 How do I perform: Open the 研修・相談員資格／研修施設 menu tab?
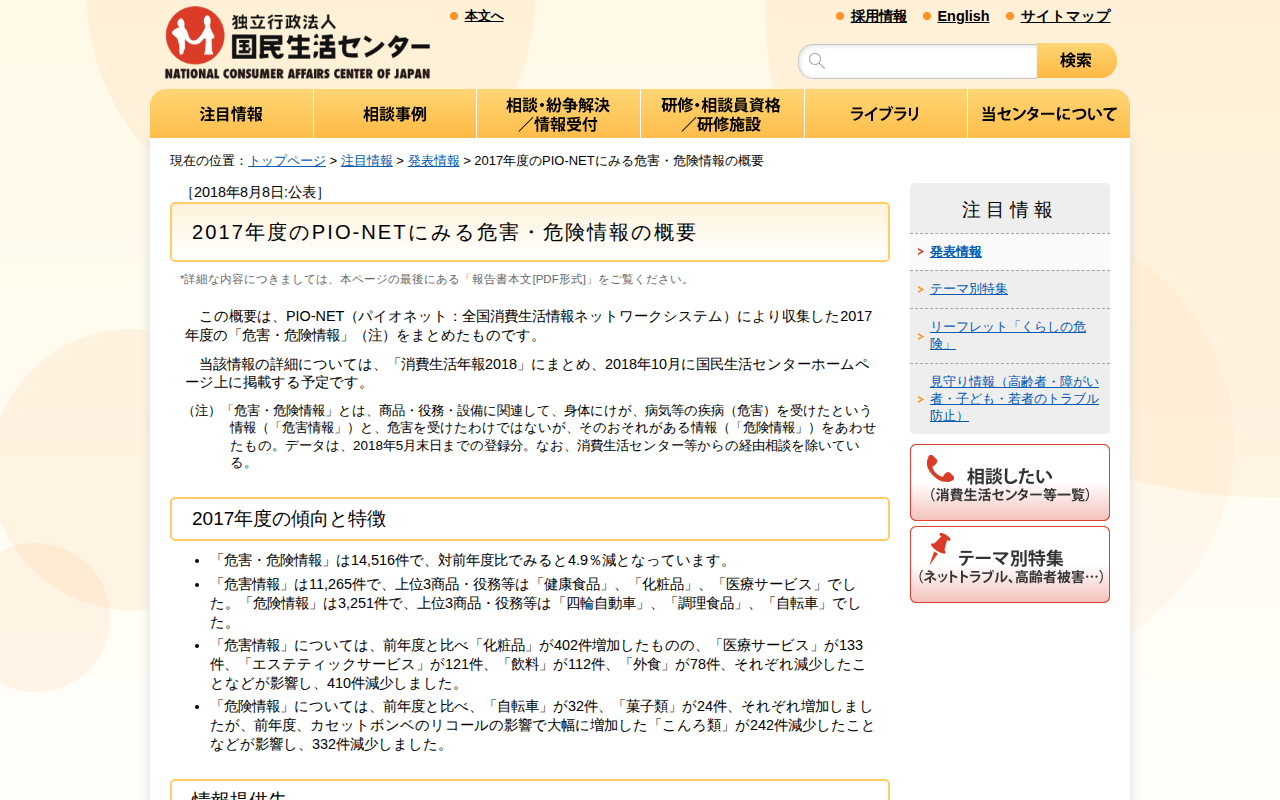point(722,114)
